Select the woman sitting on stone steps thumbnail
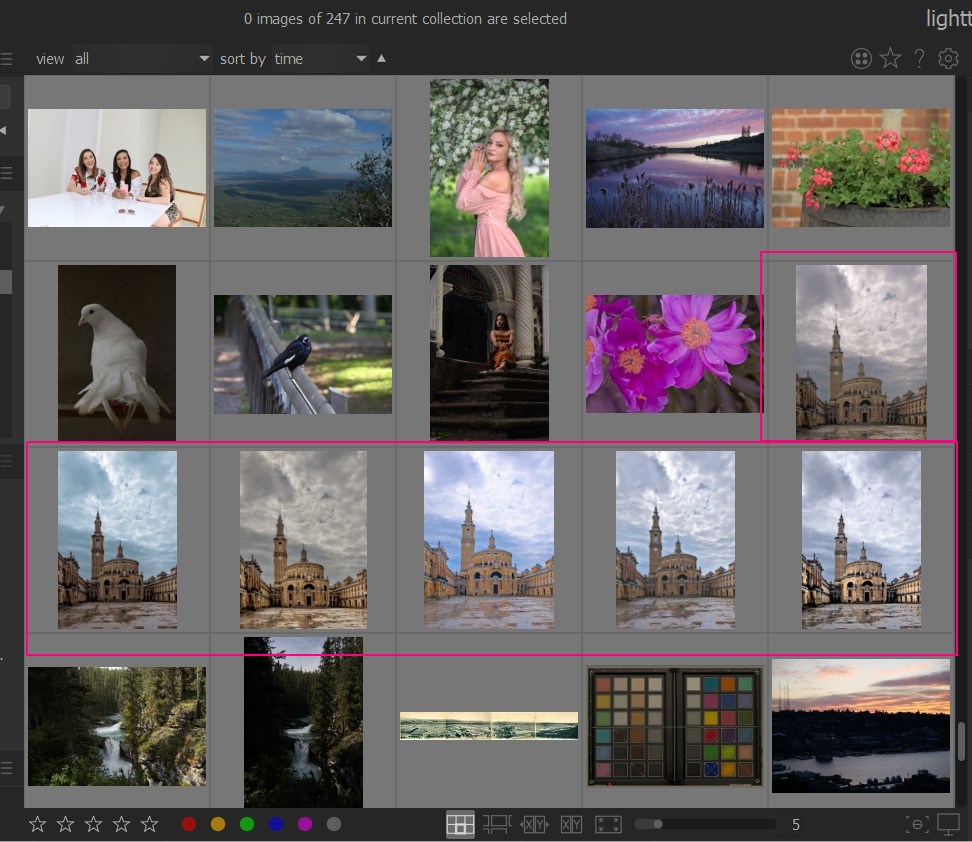The image size is (972, 842). tap(489, 353)
